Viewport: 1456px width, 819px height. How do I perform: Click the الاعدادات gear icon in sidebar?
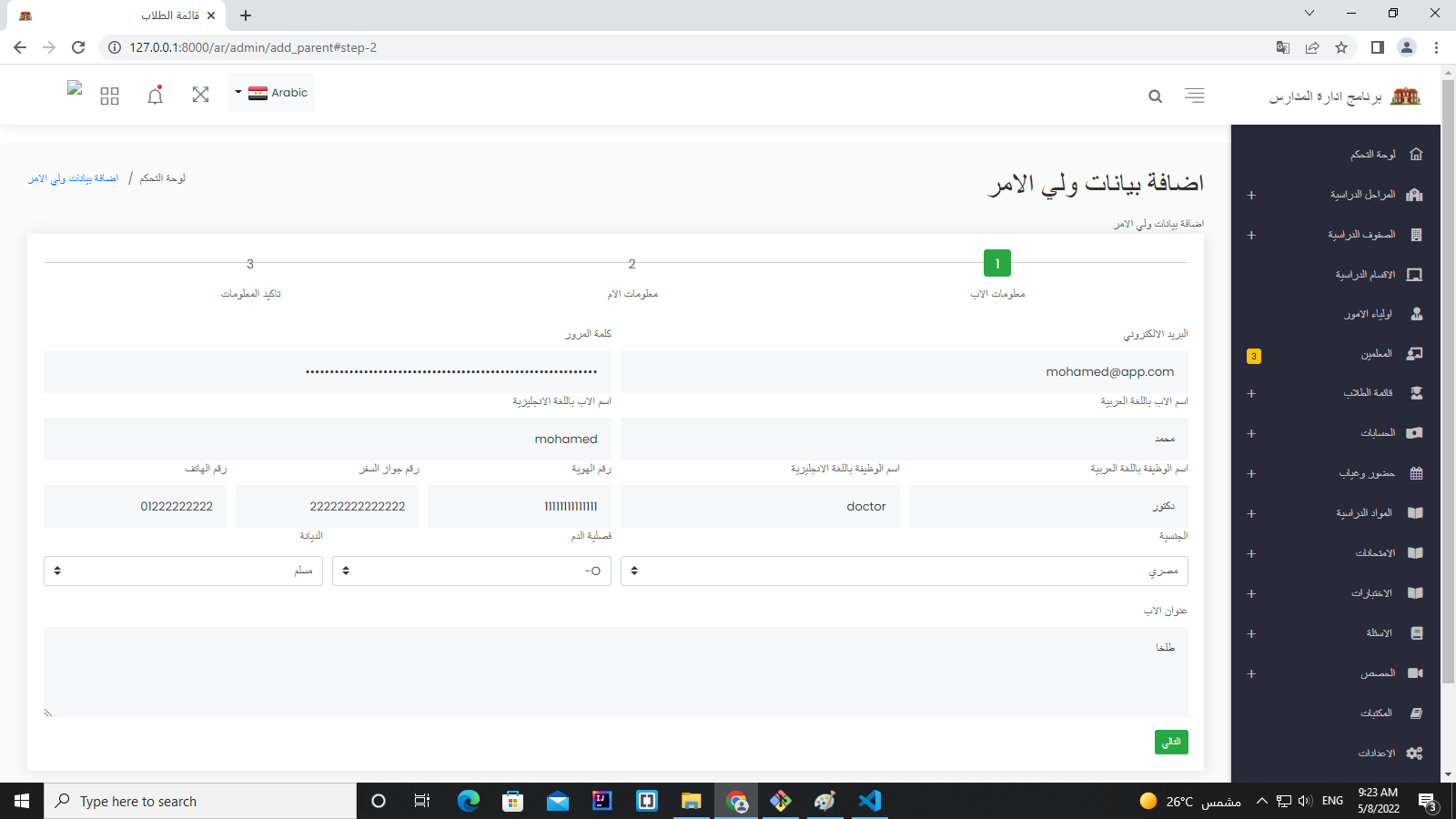(x=1414, y=753)
